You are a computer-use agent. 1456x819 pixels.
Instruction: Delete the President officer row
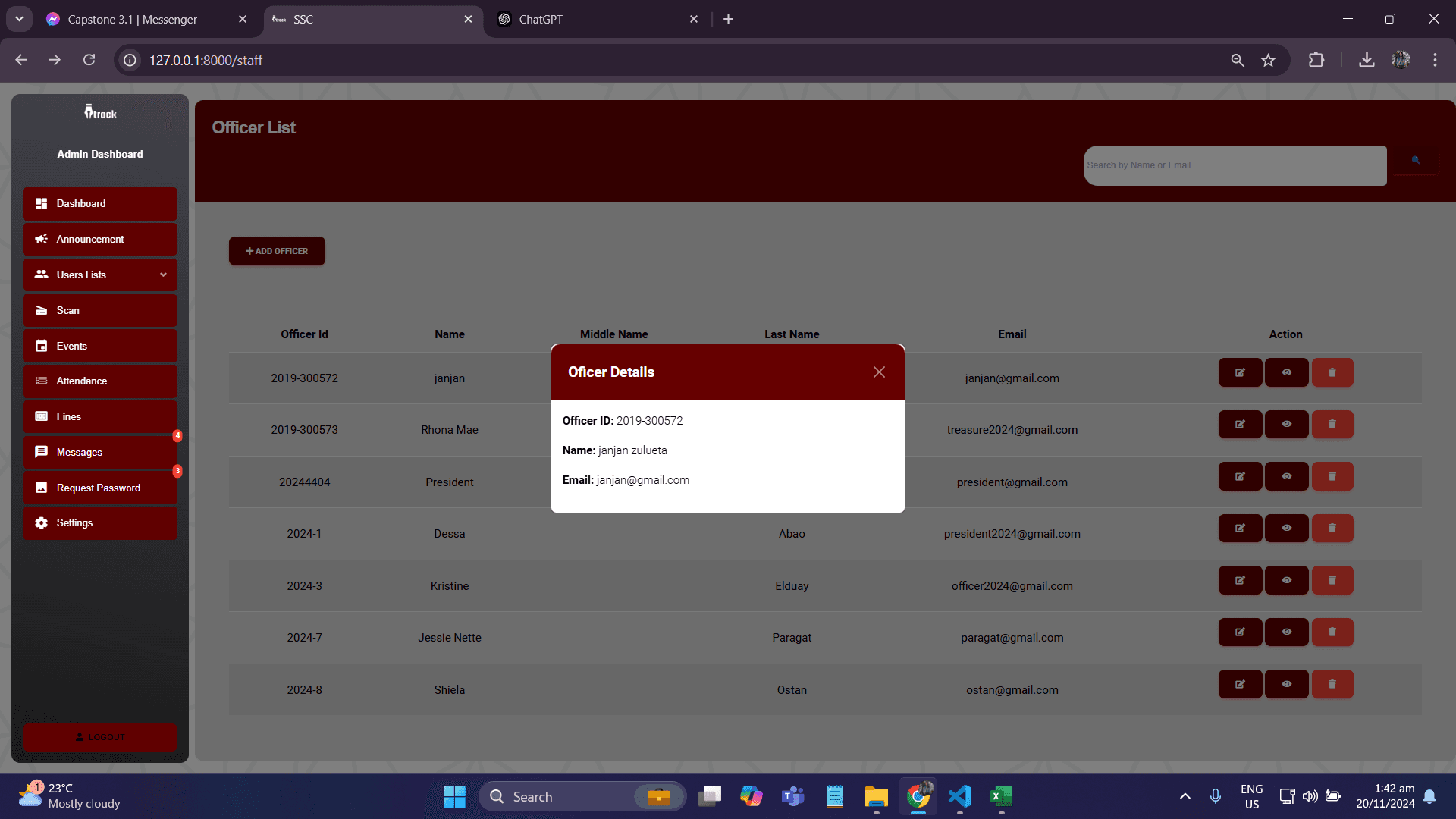(1332, 476)
